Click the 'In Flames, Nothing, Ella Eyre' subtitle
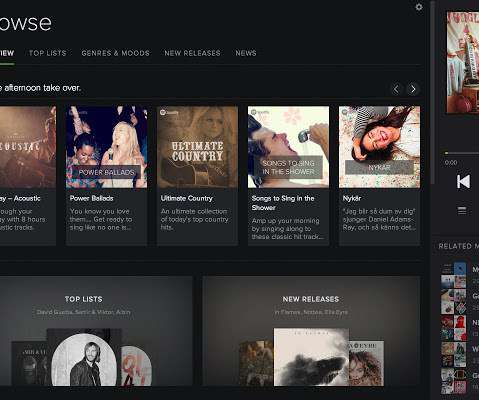Viewport: 479px width, 400px height. pyautogui.click(x=311, y=312)
